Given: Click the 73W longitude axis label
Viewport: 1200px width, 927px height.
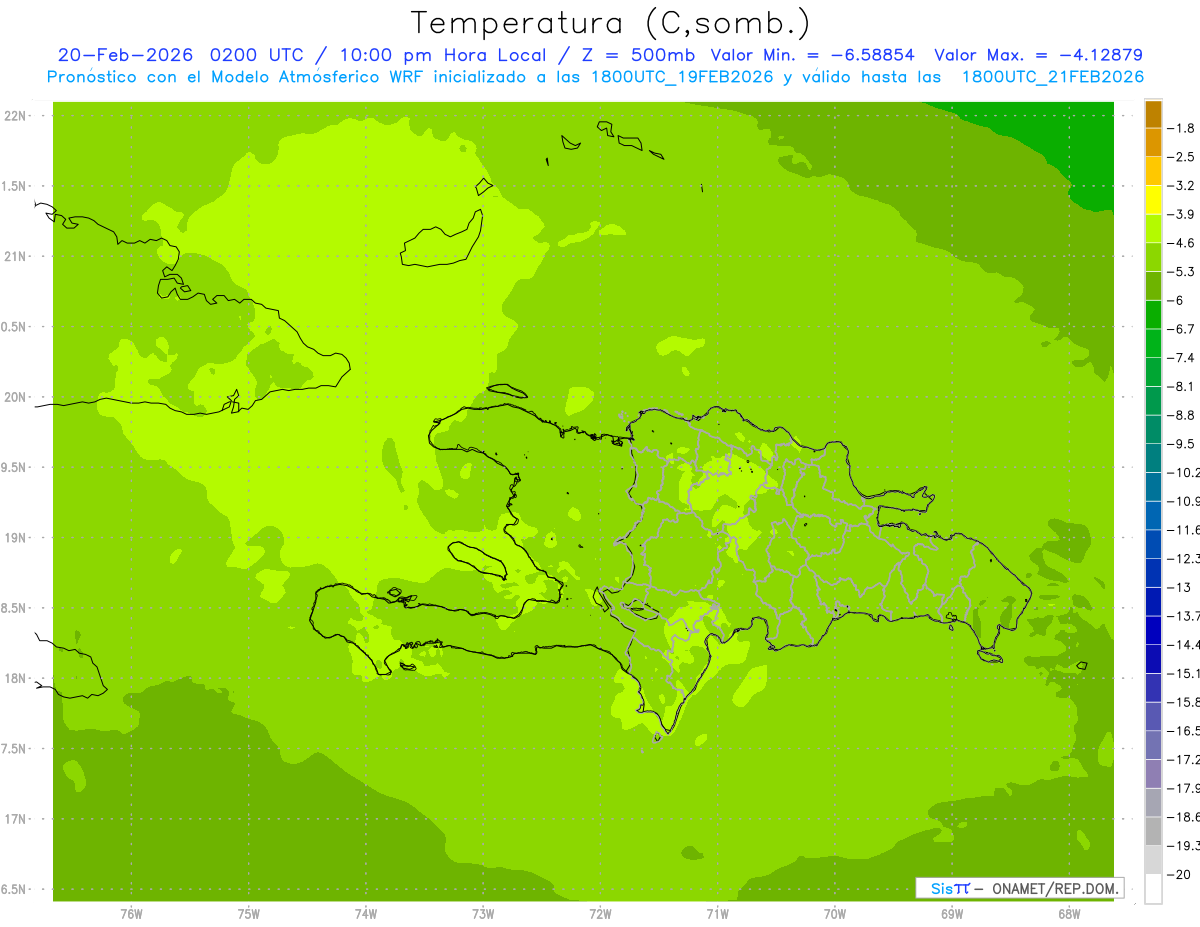Looking at the screenshot, I should tap(483, 914).
